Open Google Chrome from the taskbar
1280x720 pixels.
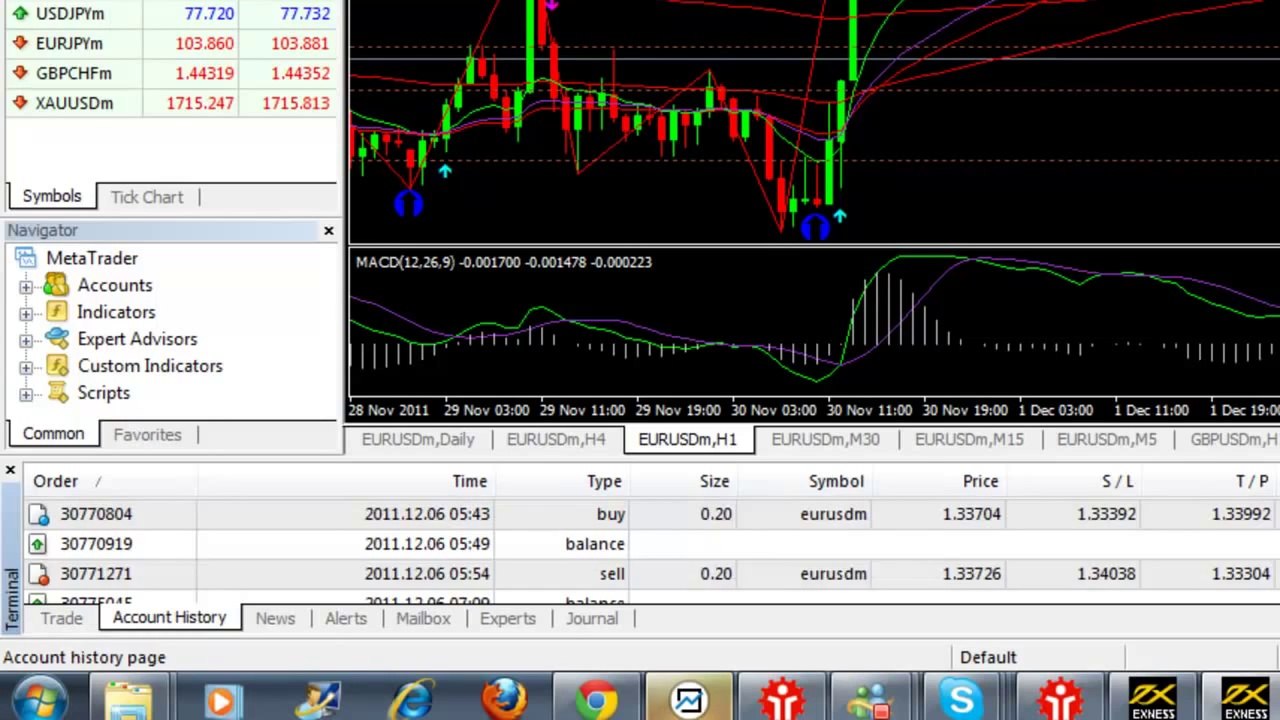(x=597, y=699)
